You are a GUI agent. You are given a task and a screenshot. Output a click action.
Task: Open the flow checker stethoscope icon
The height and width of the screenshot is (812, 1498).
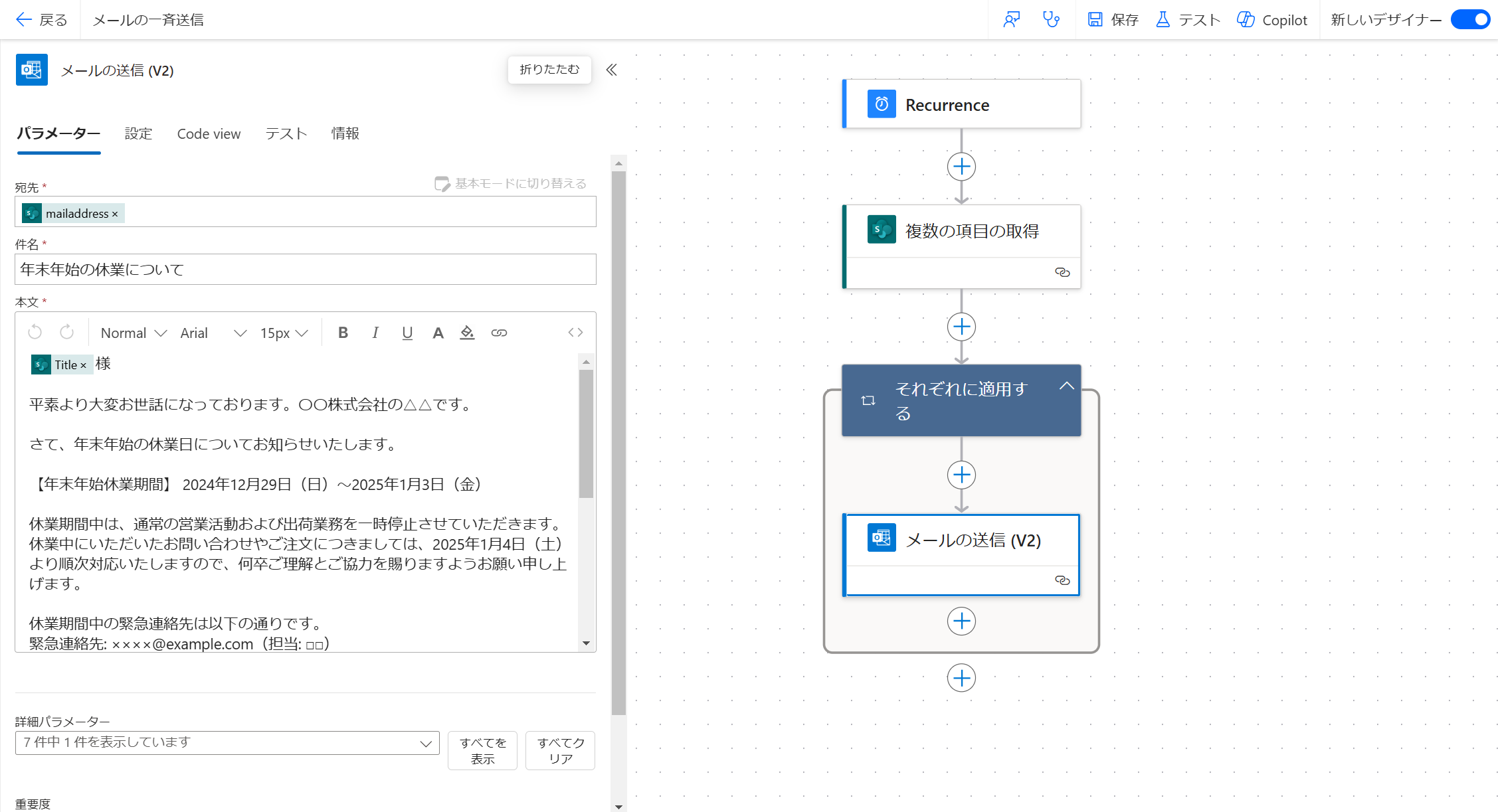coord(1051,20)
